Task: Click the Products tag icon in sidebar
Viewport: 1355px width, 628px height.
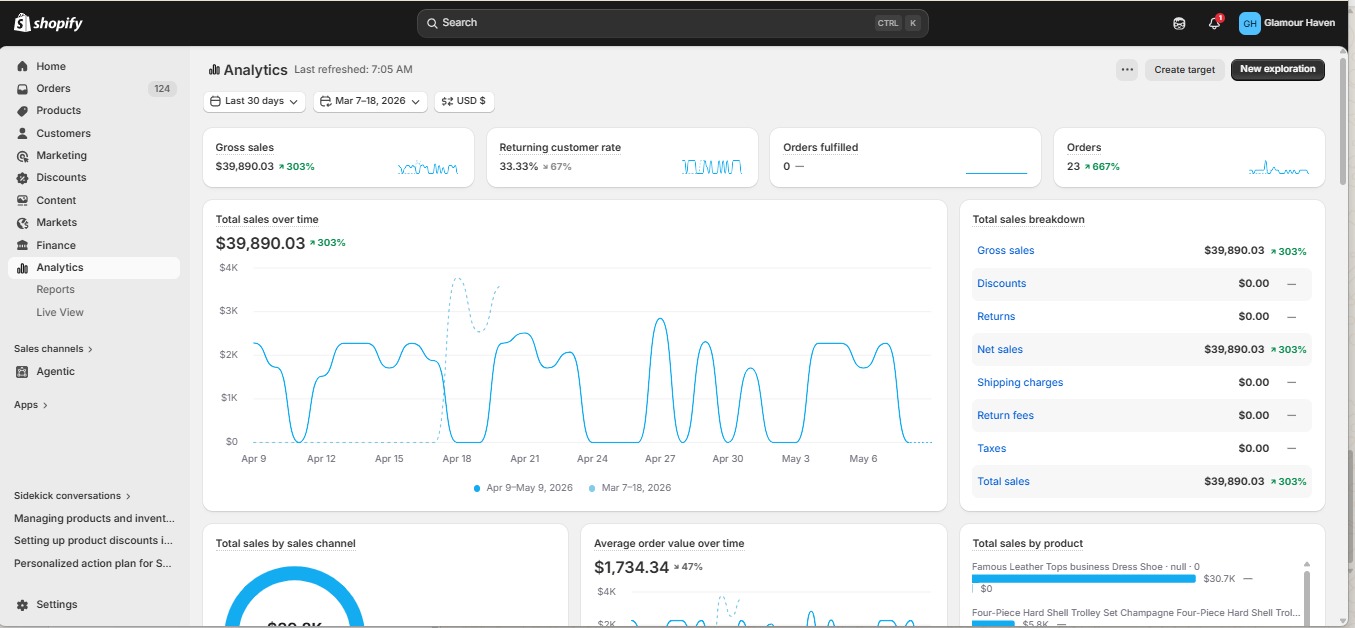Action: [22, 111]
